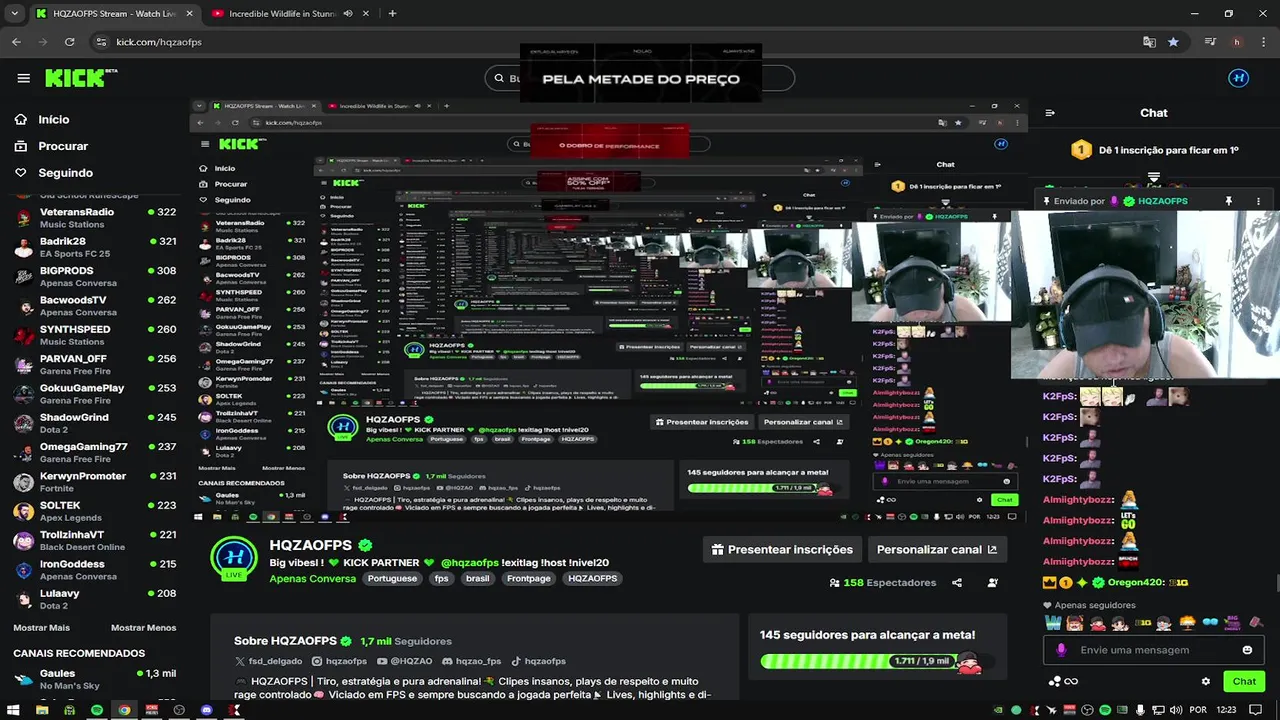Screen dimensions: 1280x720
Task: Select the brasil tag
Action: coord(477,578)
